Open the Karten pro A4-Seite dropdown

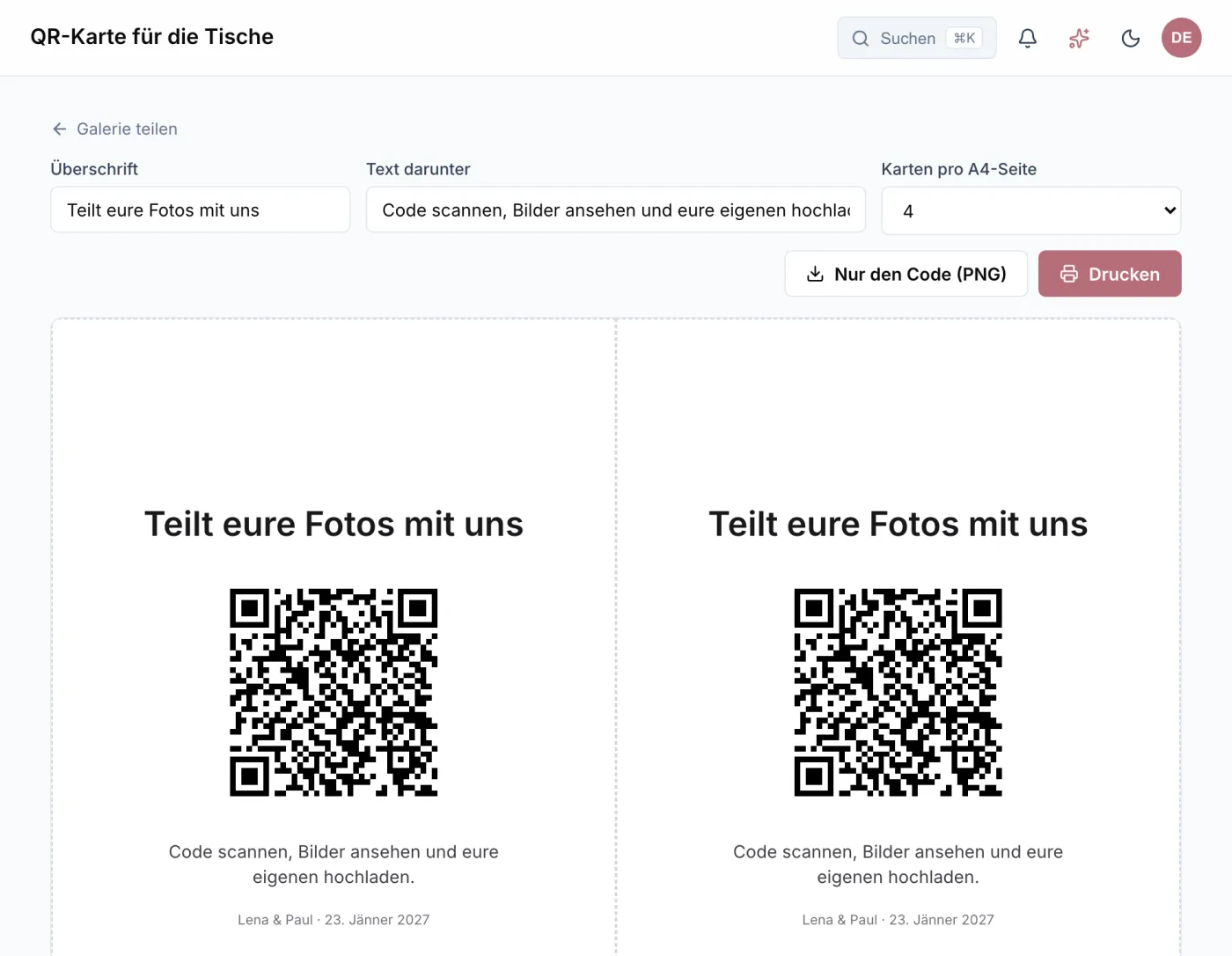tap(1030, 210)
